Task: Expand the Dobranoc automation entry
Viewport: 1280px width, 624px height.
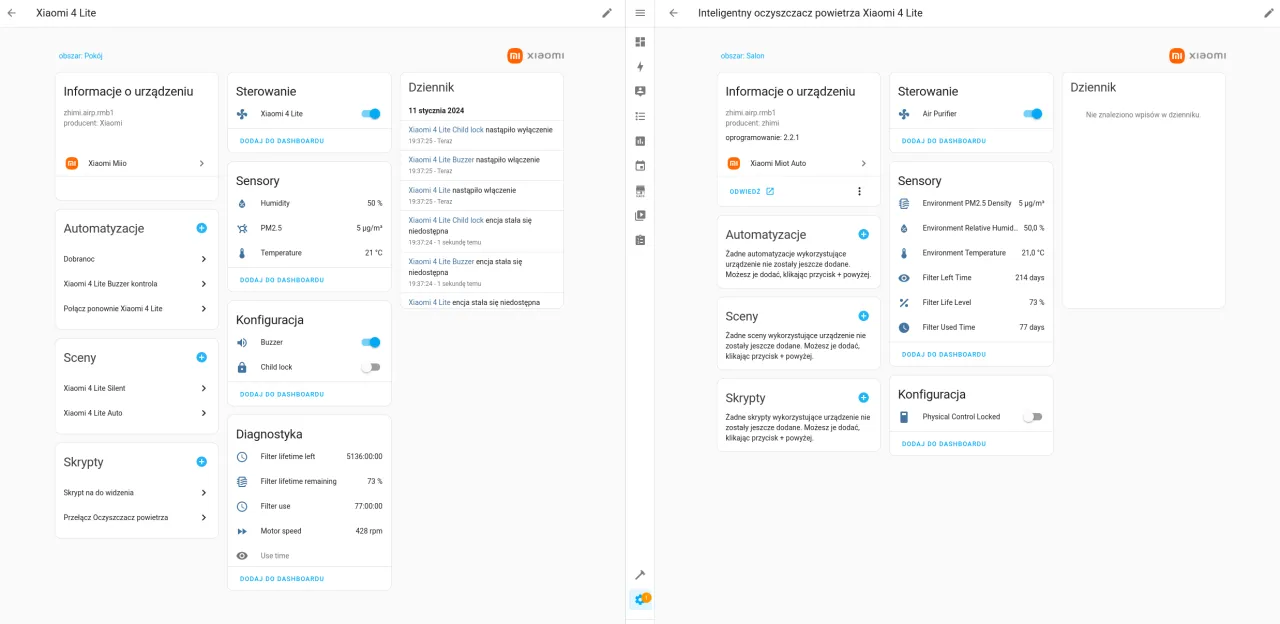Action: point(203,259)
